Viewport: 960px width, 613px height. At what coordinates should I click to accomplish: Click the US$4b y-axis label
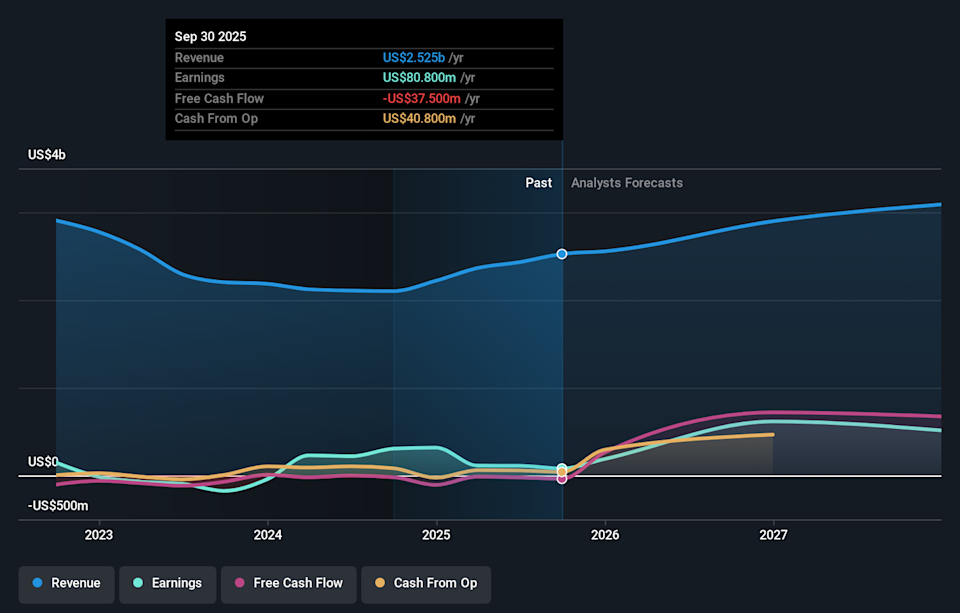click(47, 155)
